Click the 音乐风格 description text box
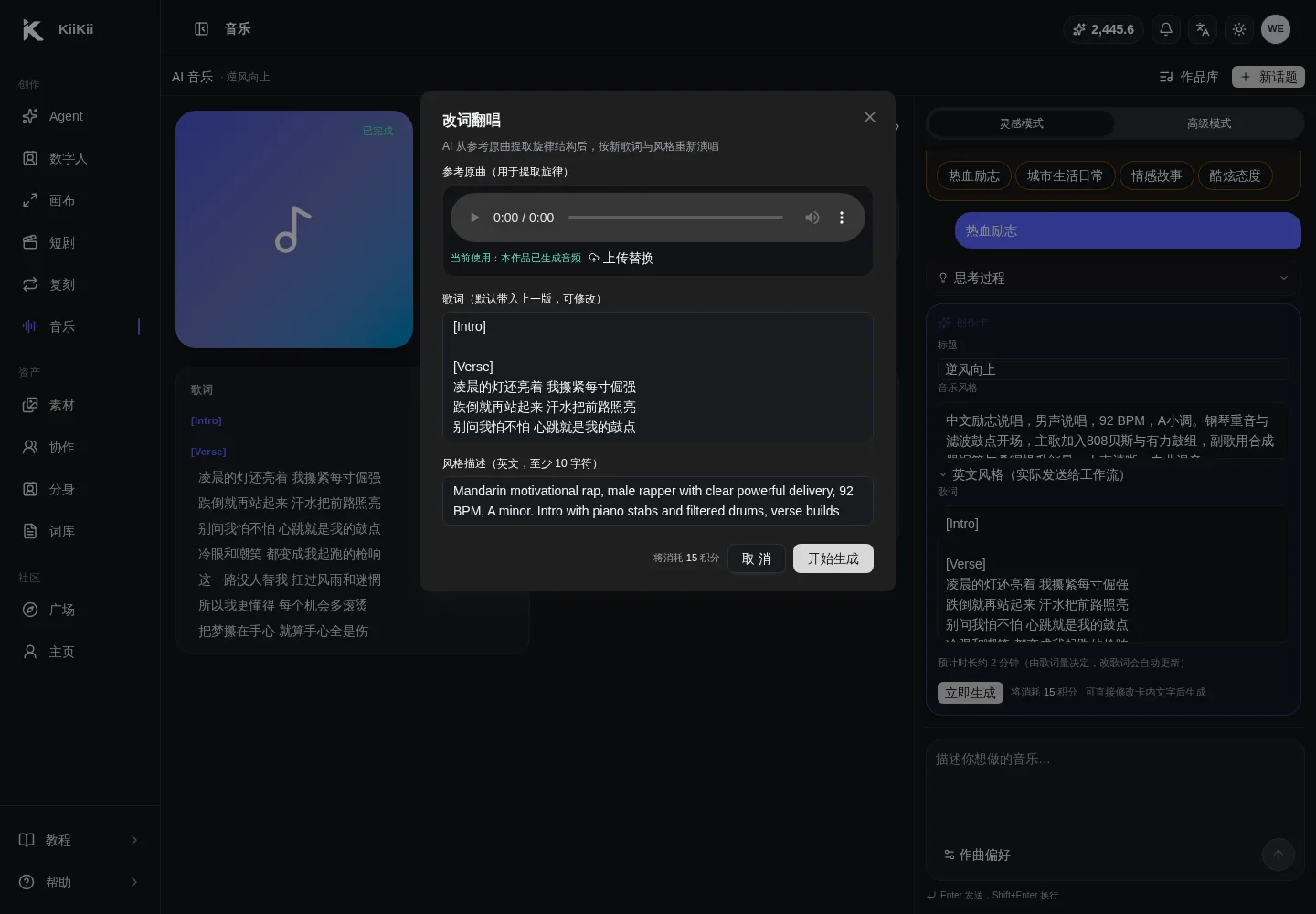Viewport: 1316px width, 914px height. tap(1113, 430)
